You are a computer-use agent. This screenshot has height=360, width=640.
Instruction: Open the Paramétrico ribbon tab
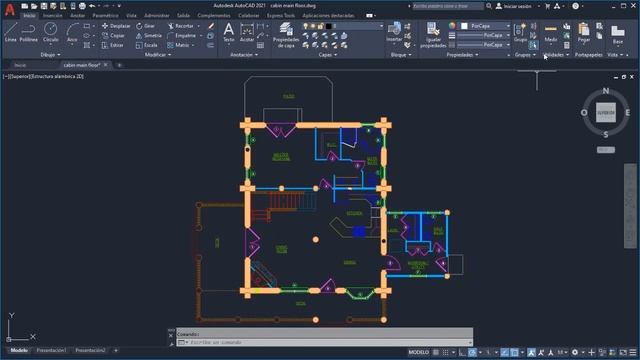point(105,16)
